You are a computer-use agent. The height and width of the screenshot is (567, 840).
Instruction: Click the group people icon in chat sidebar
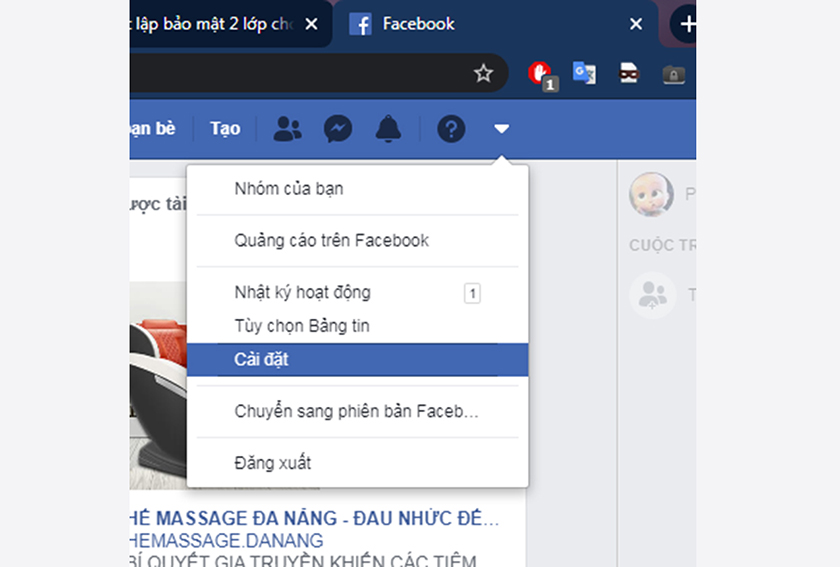(x=652, y=295)
